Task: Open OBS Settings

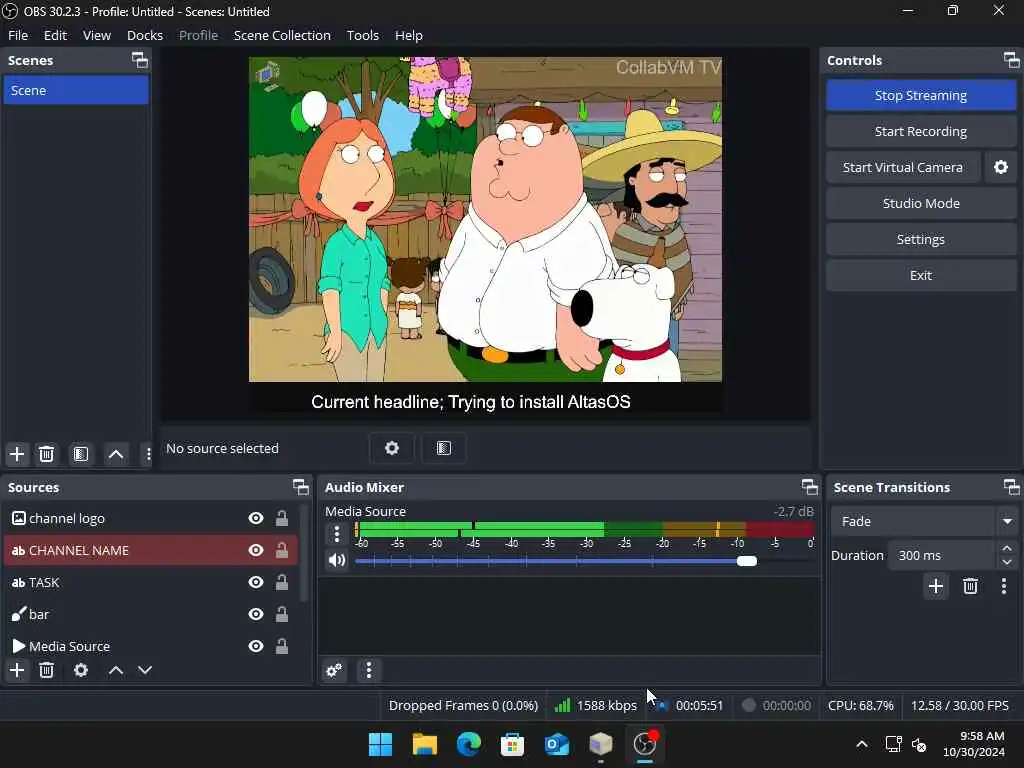Action: pos(921,239)
